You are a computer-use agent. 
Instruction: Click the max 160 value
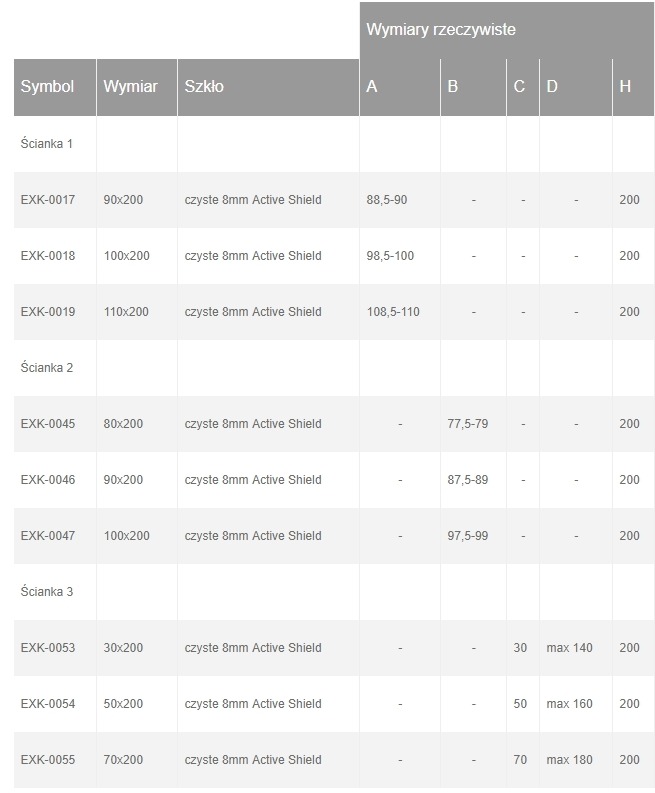click(x=570, y=704)
